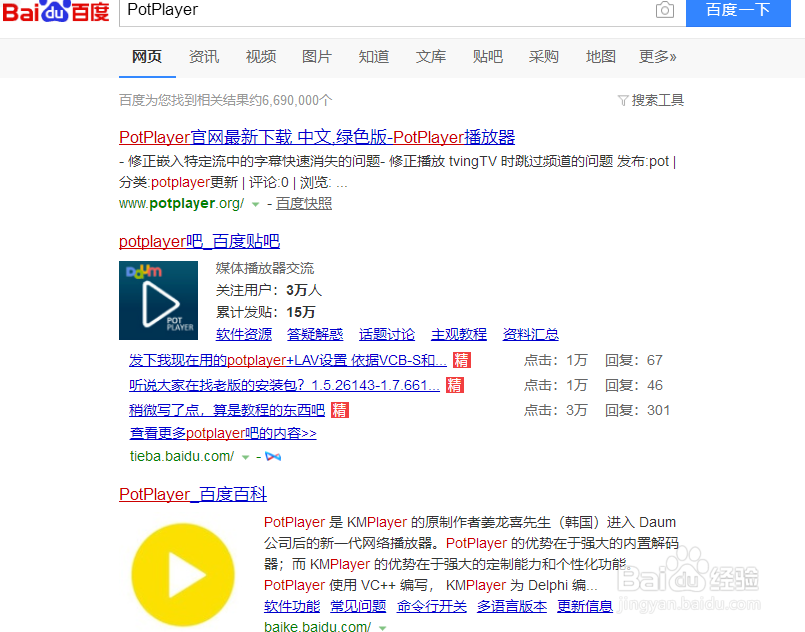This screenshot has height=632, width=805.
Task: Open 查看更多potplayer吧的内容>> link
Action: (223, 433)
